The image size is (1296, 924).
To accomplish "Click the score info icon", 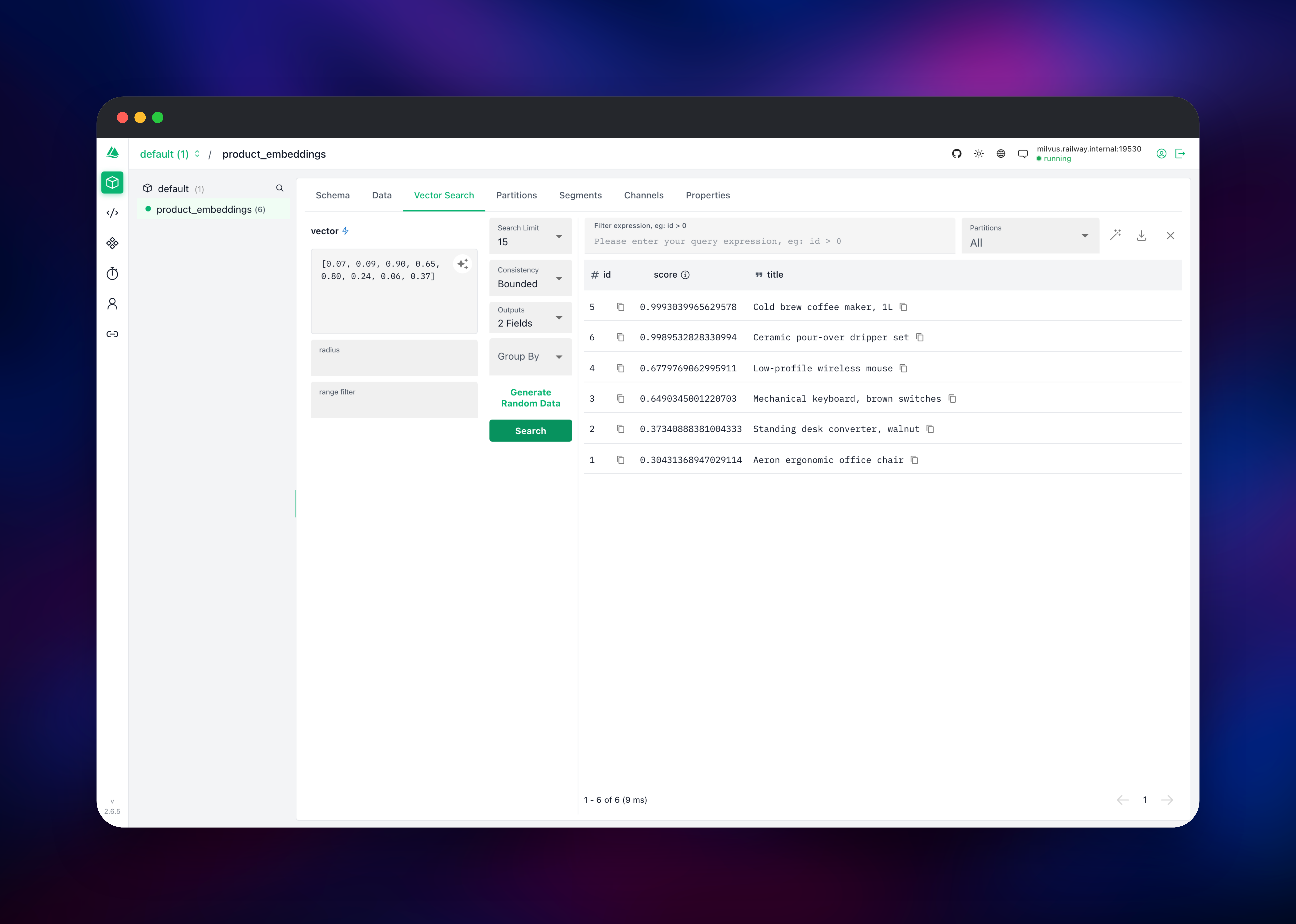I will (x=685, y=275).
